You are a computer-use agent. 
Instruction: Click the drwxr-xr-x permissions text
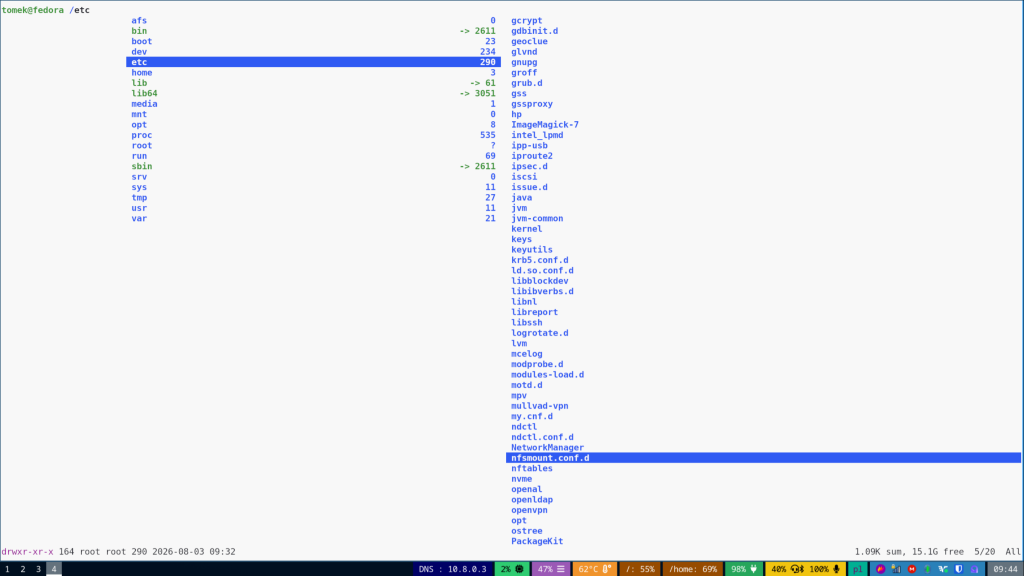click(x=27, y=552)
